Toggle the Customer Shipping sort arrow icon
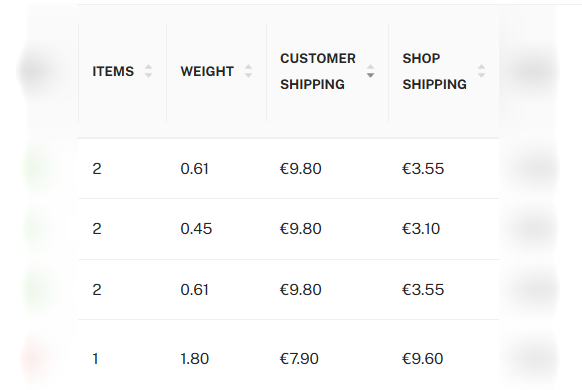 [x=370, y=71]
